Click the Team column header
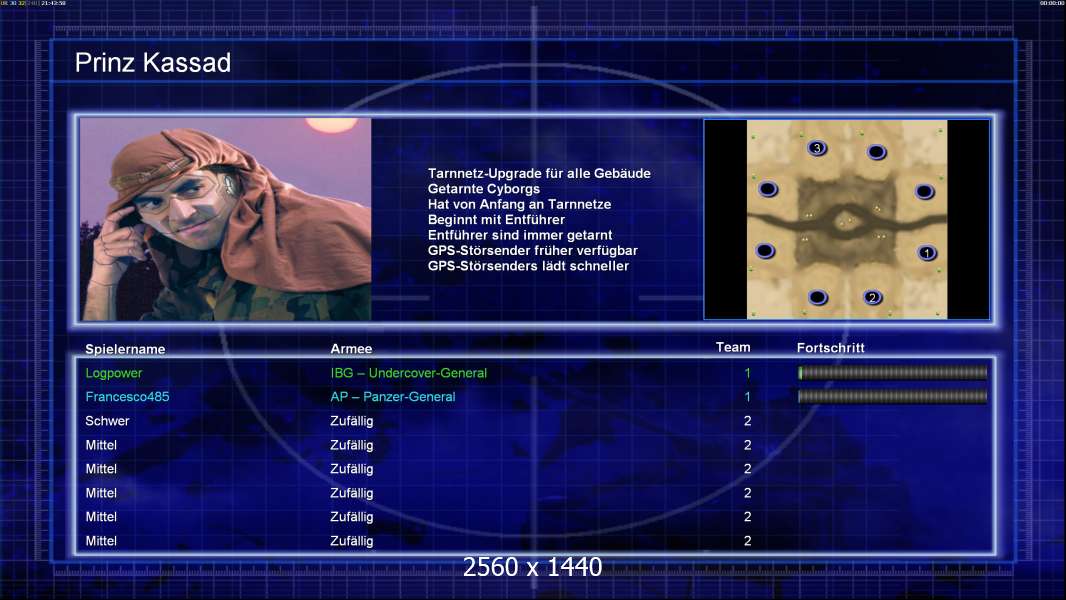The width and height of the screenshot is (1066, 600). 733,347
